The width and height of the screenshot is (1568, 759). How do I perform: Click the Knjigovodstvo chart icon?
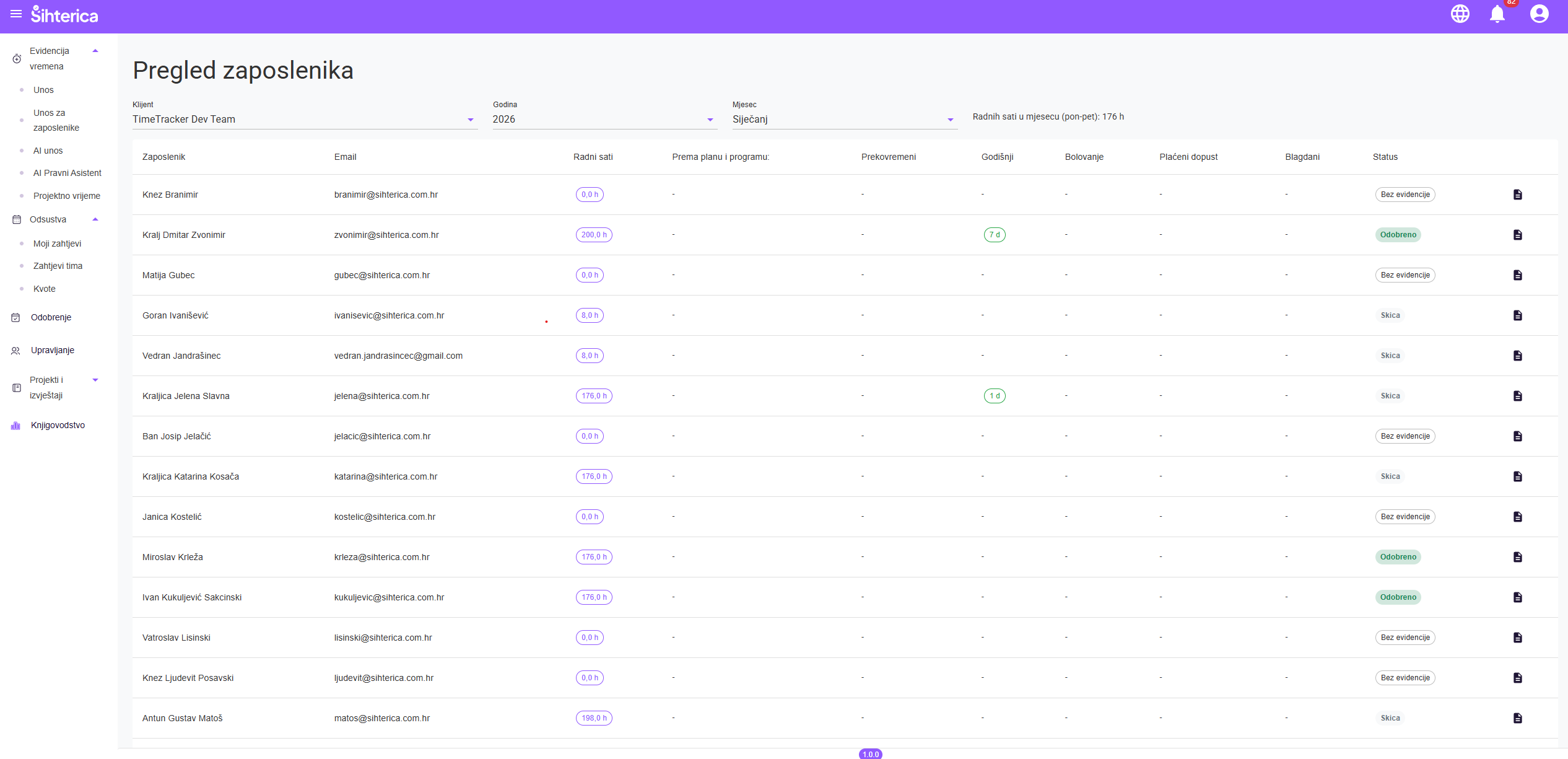16,425
